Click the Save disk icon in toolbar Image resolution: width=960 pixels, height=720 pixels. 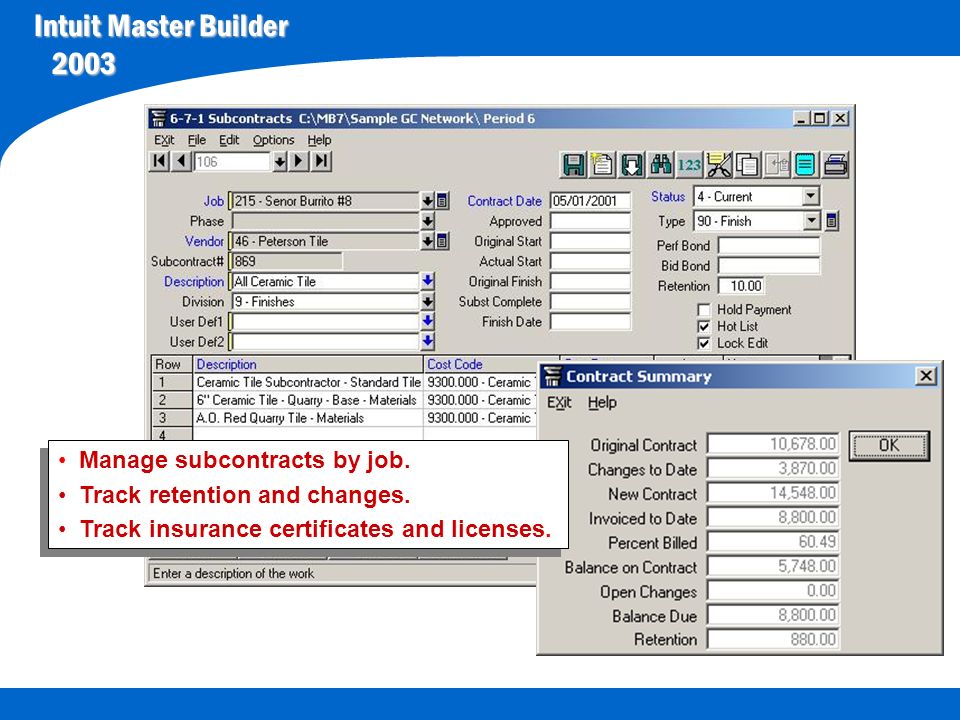pyautogui.click(x=573, y=165)
